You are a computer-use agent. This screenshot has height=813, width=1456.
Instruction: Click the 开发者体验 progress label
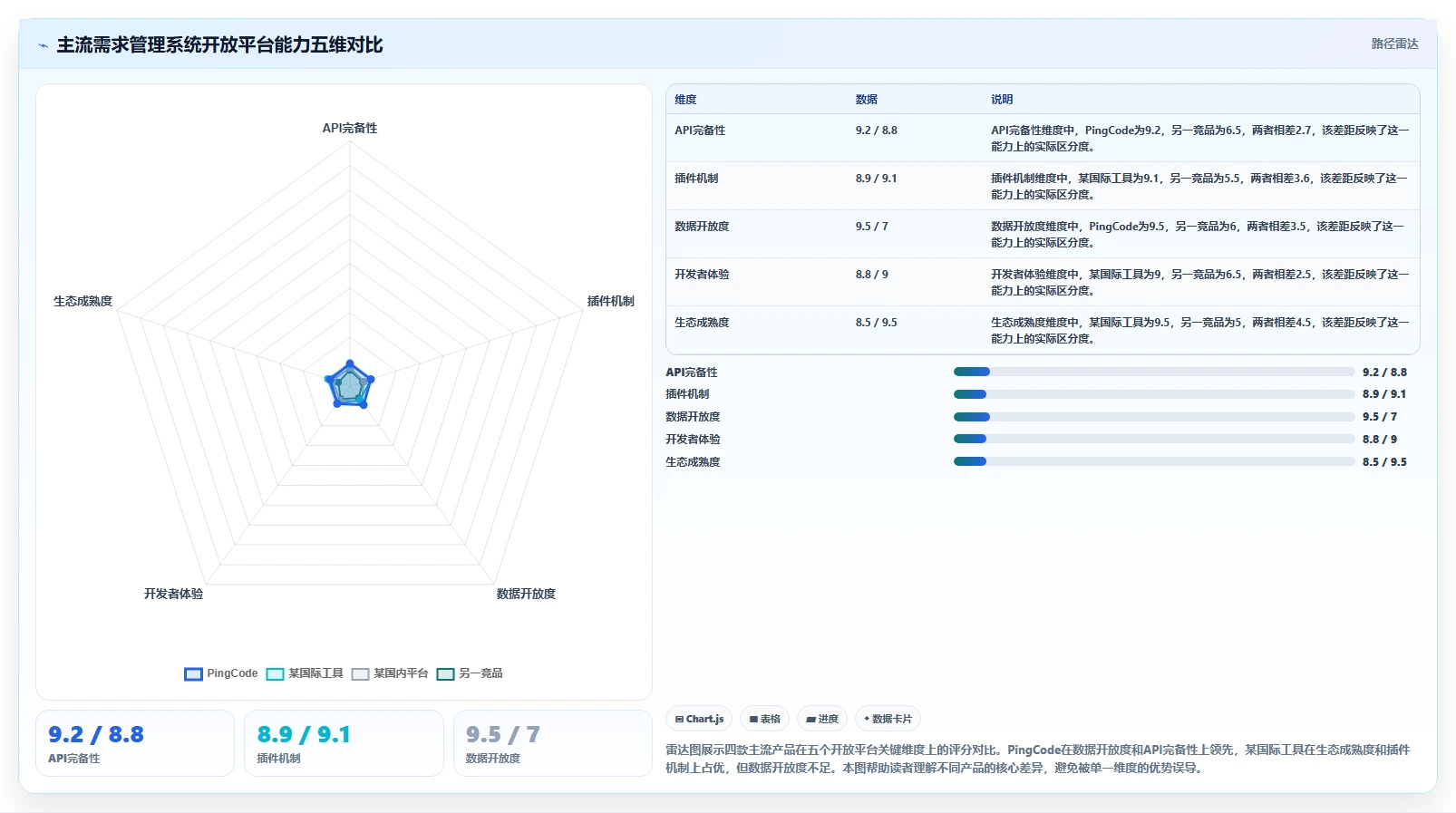[x=693, y=440]
